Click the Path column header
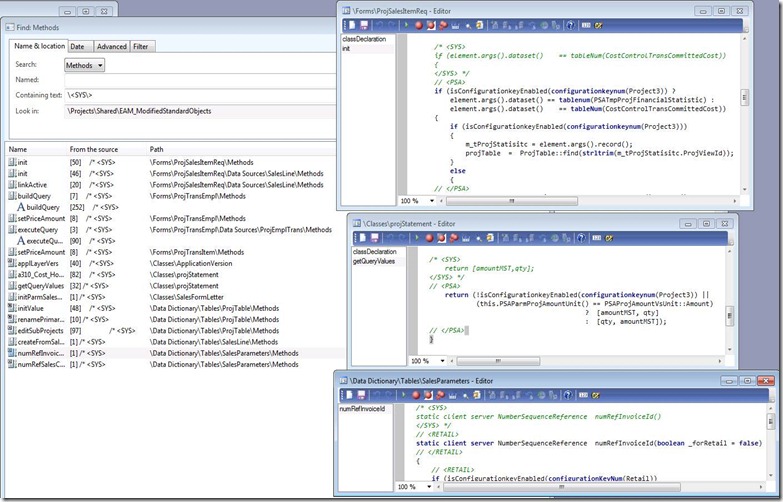Image resolution: width=783 pixels, height=502 pixels. pos(157,149)
